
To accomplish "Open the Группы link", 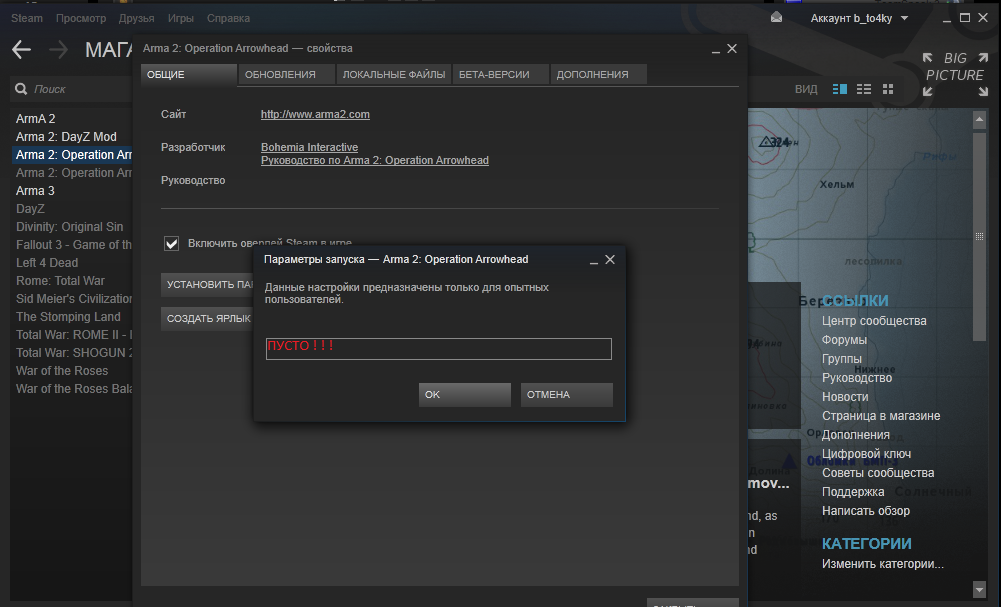I will 841,359.
